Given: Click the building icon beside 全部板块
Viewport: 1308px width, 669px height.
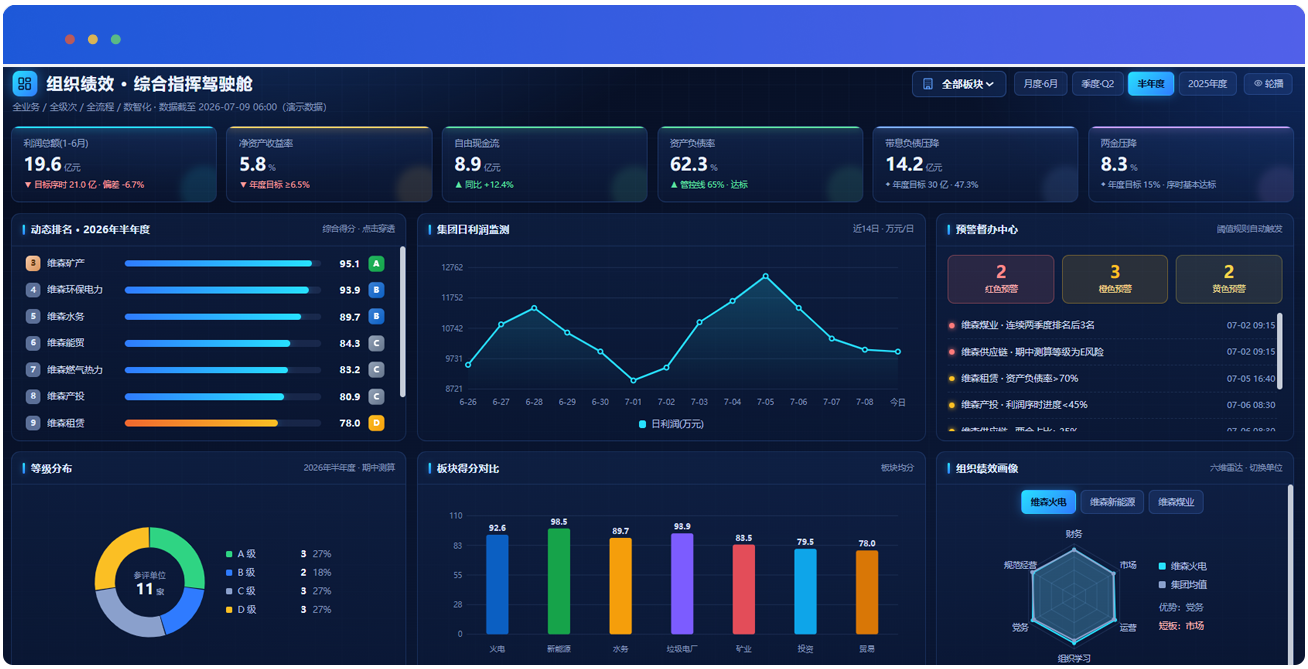Looking at the screenshot, I should [x=928, y=84].
